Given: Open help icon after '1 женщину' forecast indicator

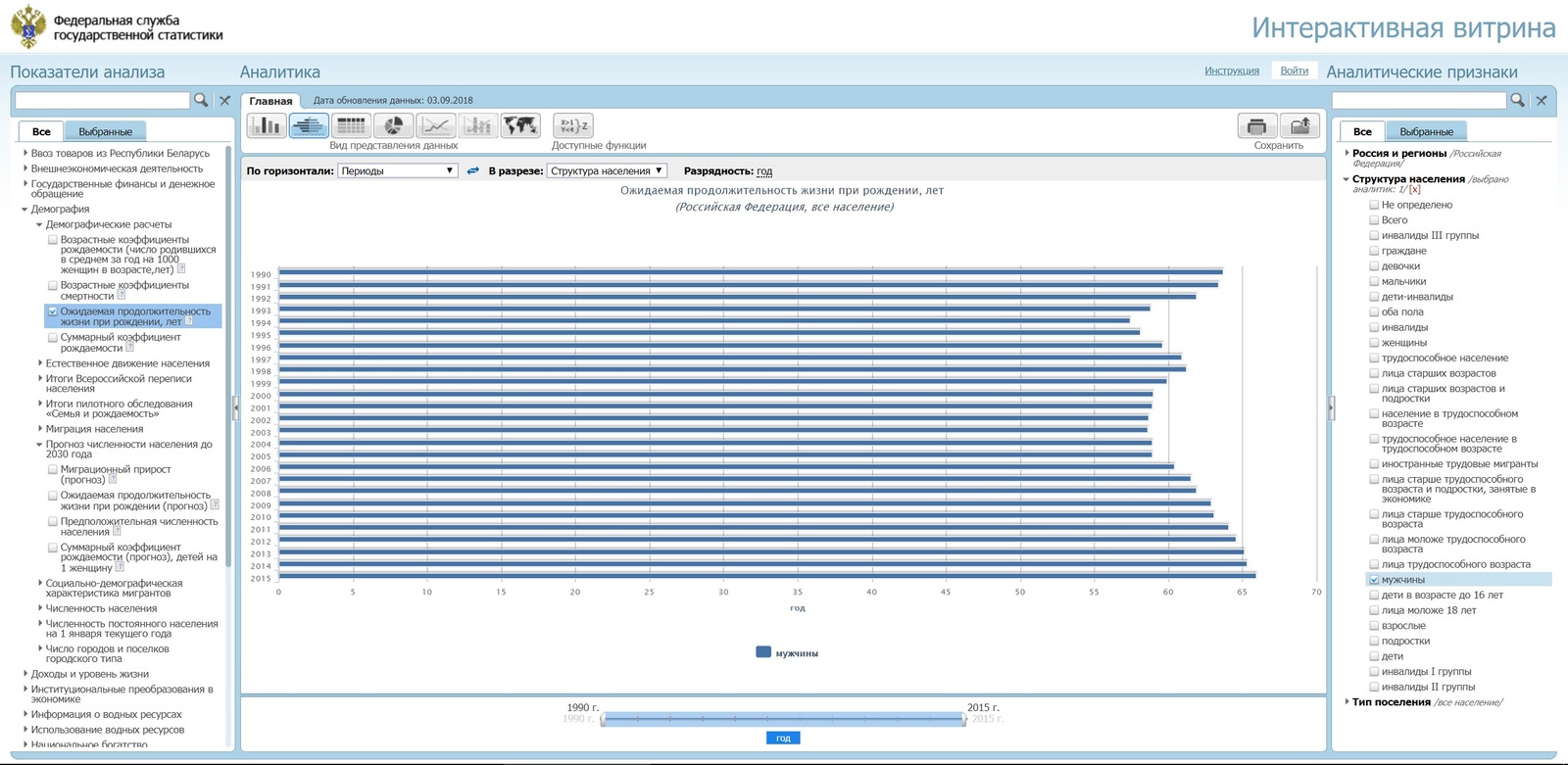Looking at the screenshot, I should (x=120, y=567).
